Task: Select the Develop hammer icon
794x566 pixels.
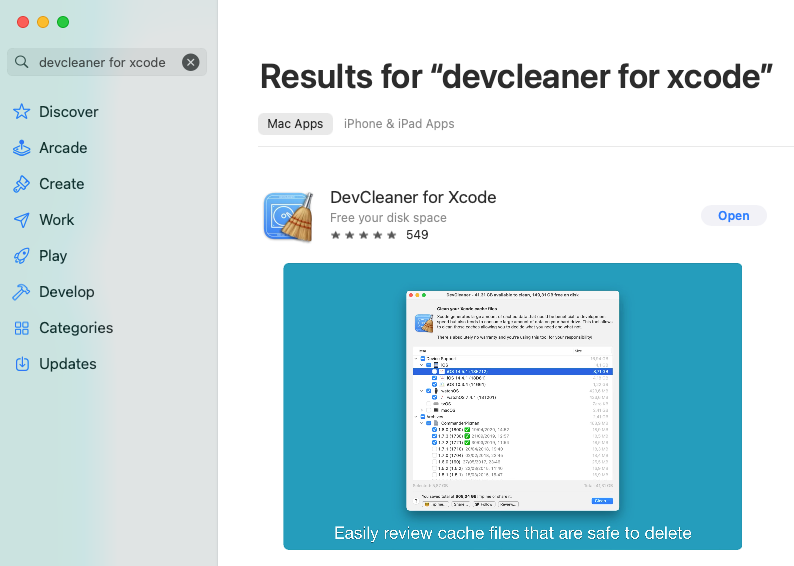Action: point(21,292)
